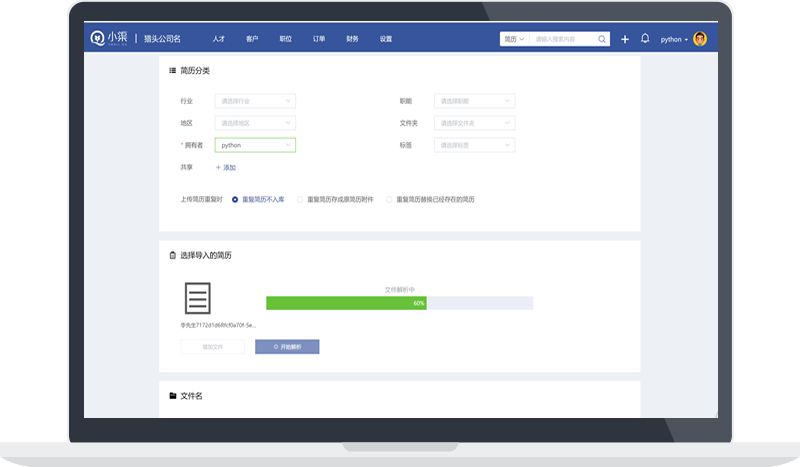
Task: Click the uploaded resume document icon
Action: (x=197, y=299)
